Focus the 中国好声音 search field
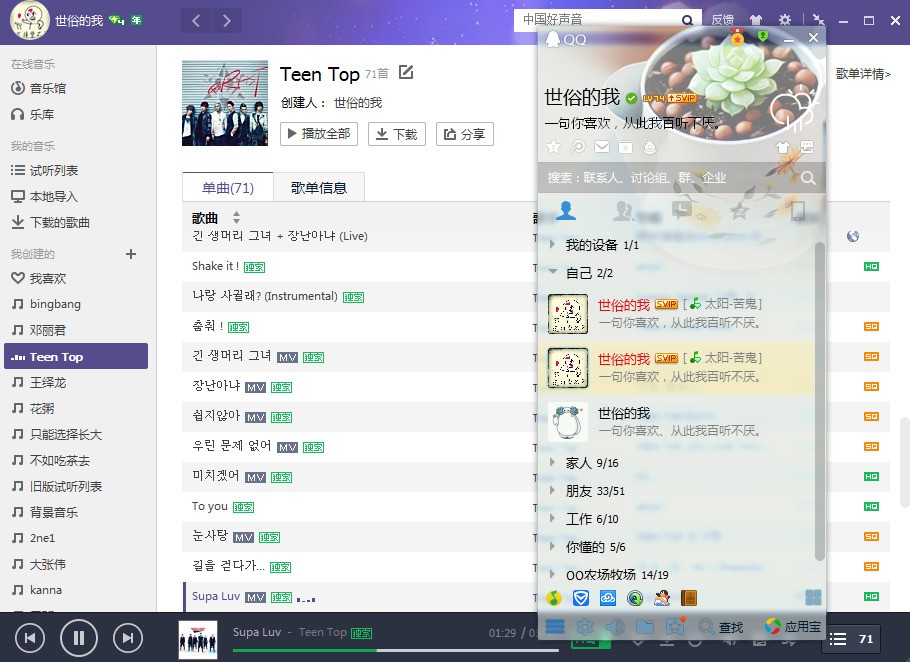The width and height of the screenshot is (910, 662). 598,20
